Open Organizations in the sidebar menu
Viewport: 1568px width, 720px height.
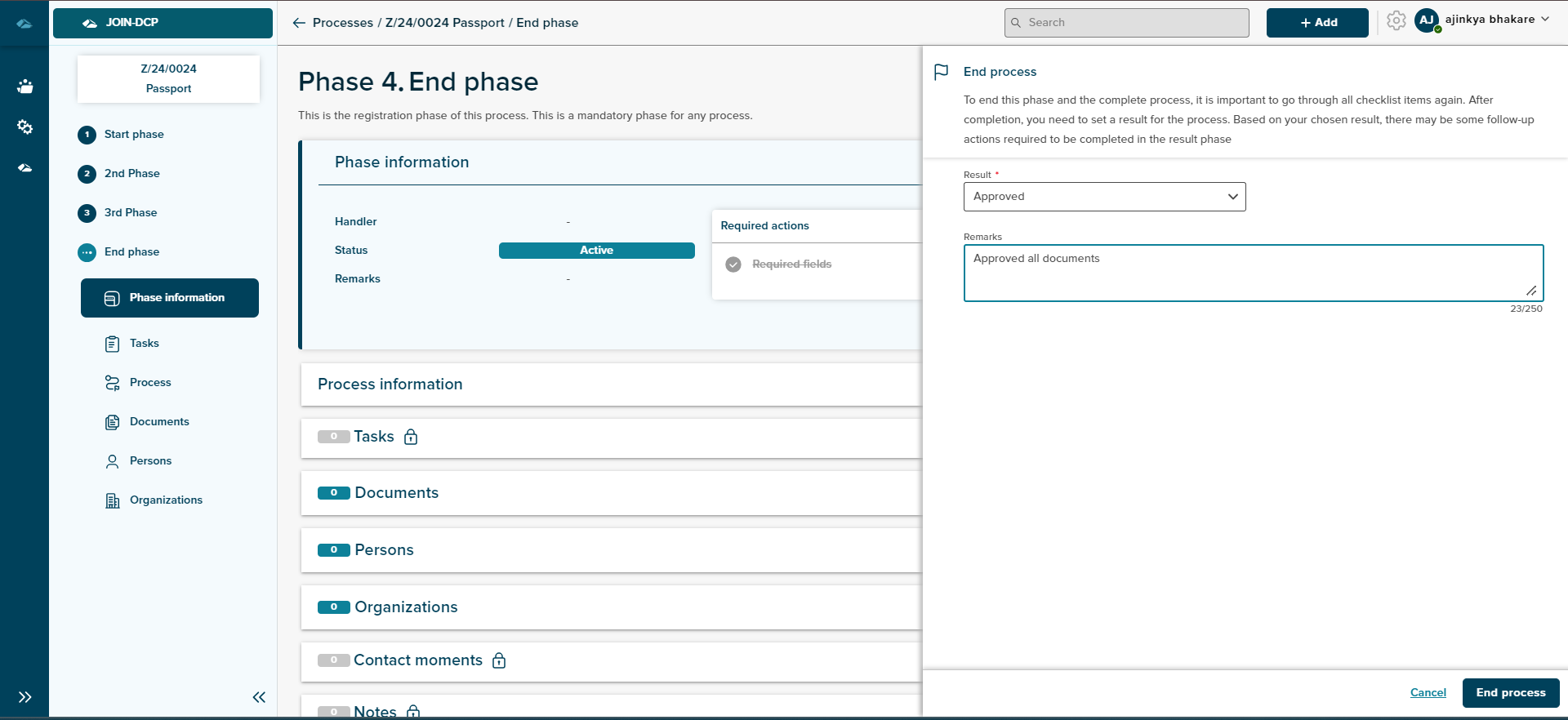[x=166, y=500]
